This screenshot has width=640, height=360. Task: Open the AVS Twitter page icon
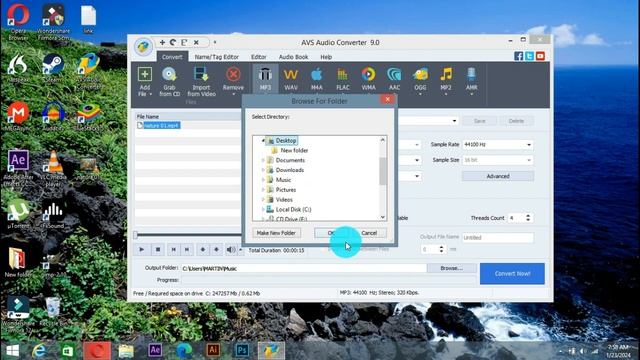(529, 56)
